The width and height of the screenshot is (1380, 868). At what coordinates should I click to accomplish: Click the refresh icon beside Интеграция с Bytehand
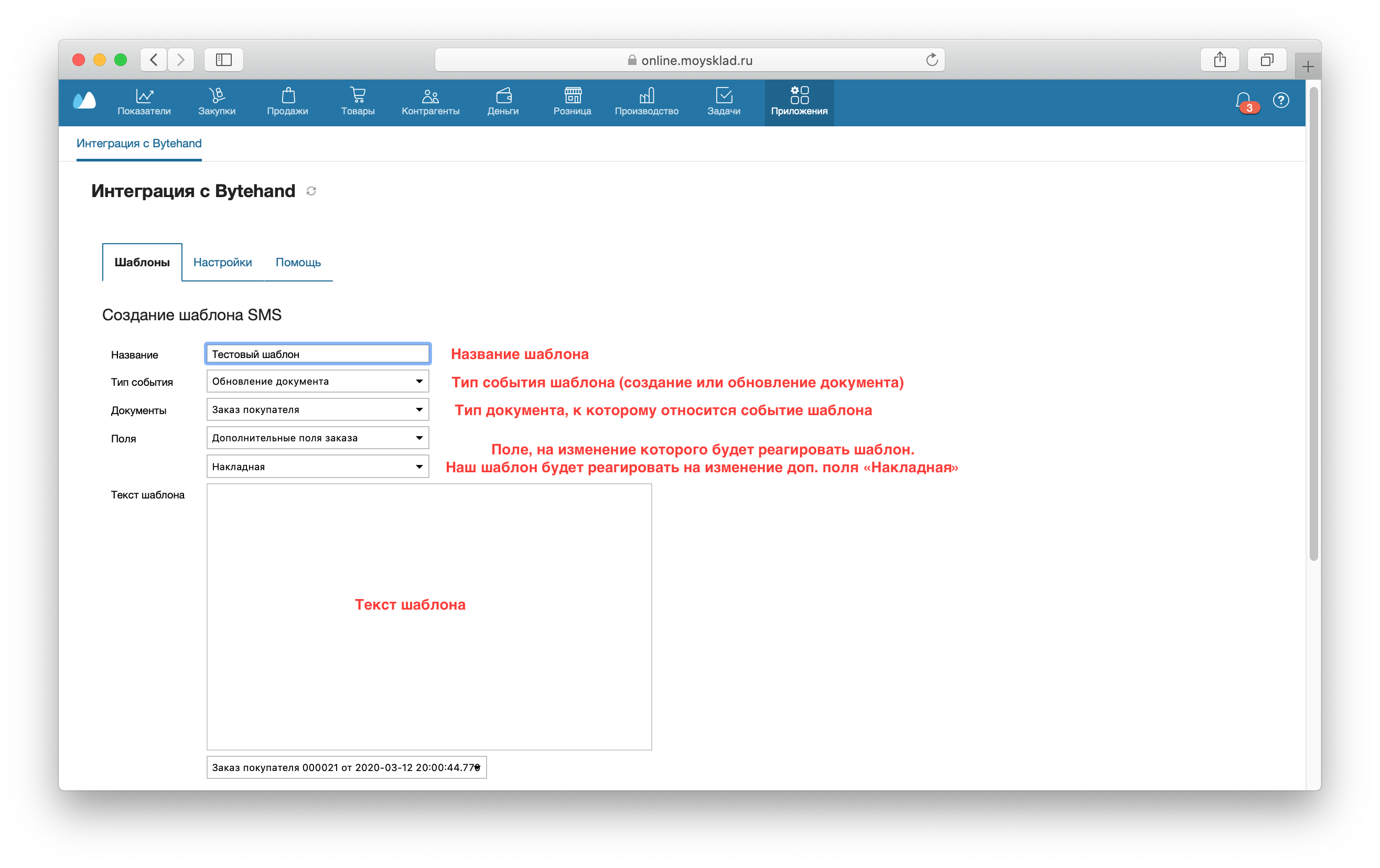point(311,191)
